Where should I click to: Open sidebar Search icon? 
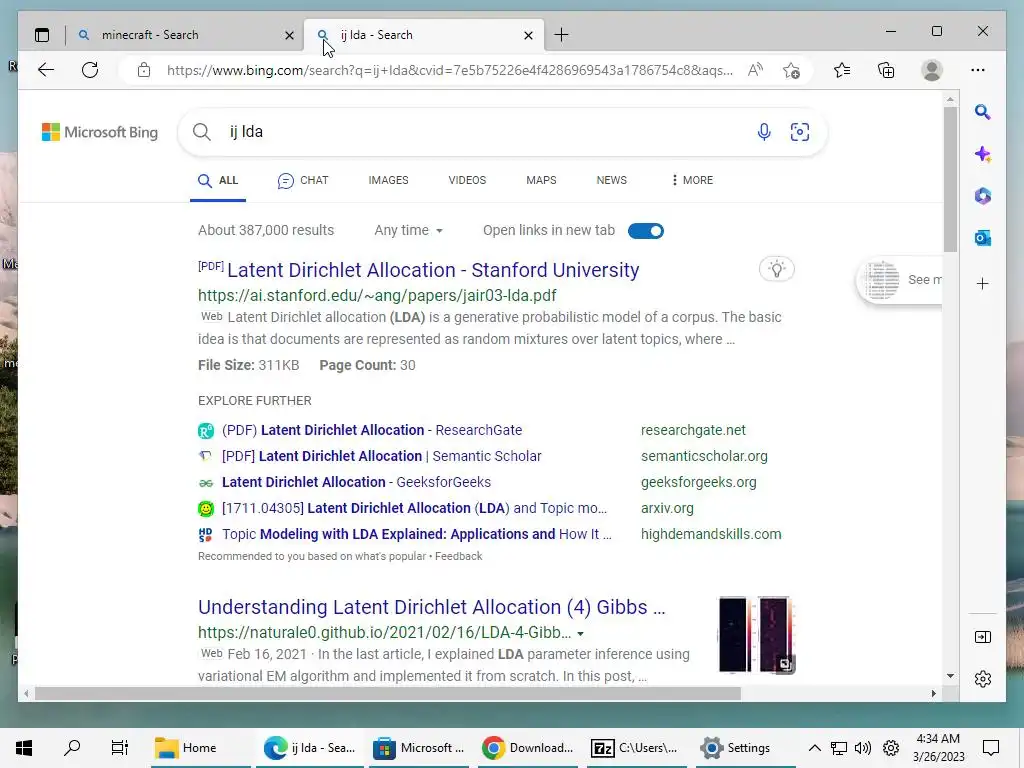coord(982,112)
